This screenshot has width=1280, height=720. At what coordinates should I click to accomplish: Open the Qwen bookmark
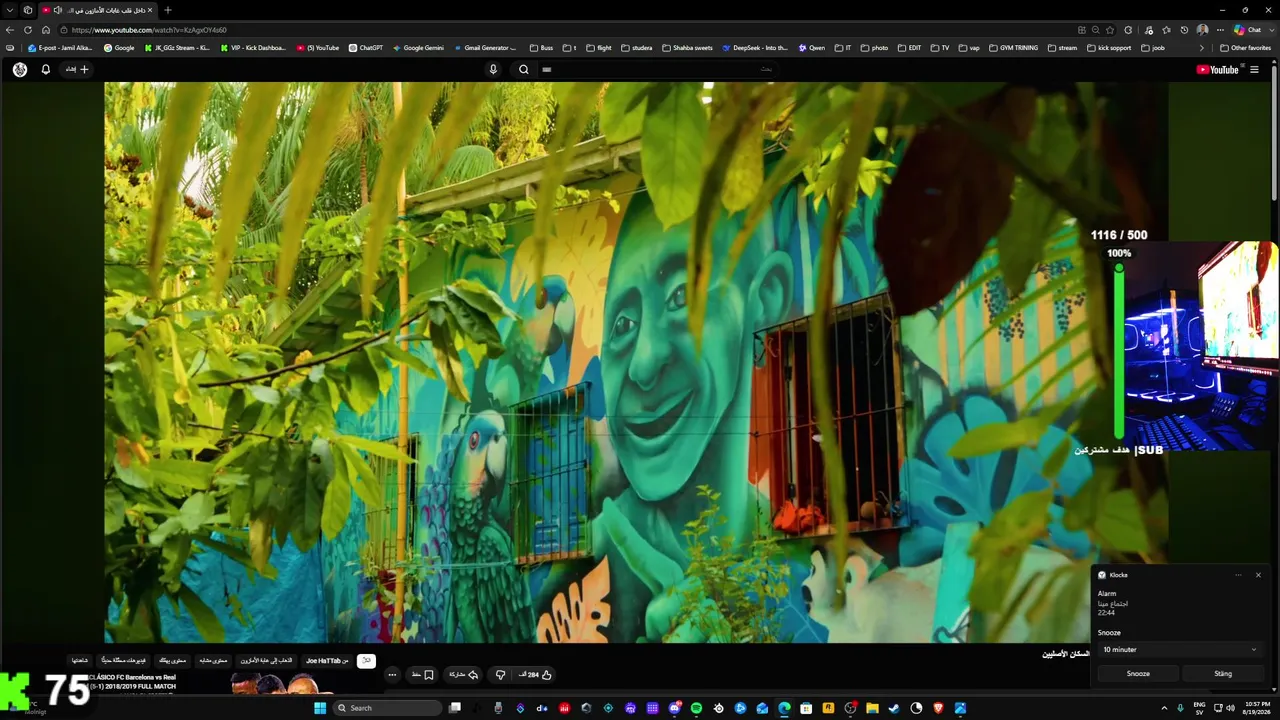(x=812, y=48)
